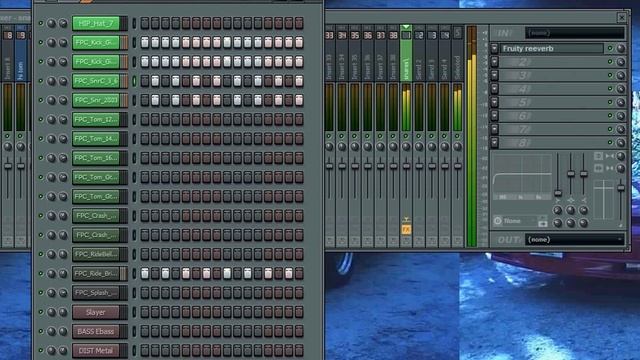This screenshot has width=640, height=360.
Task: Click the FPC_RideBell channel button
Action: click(96, 254)
